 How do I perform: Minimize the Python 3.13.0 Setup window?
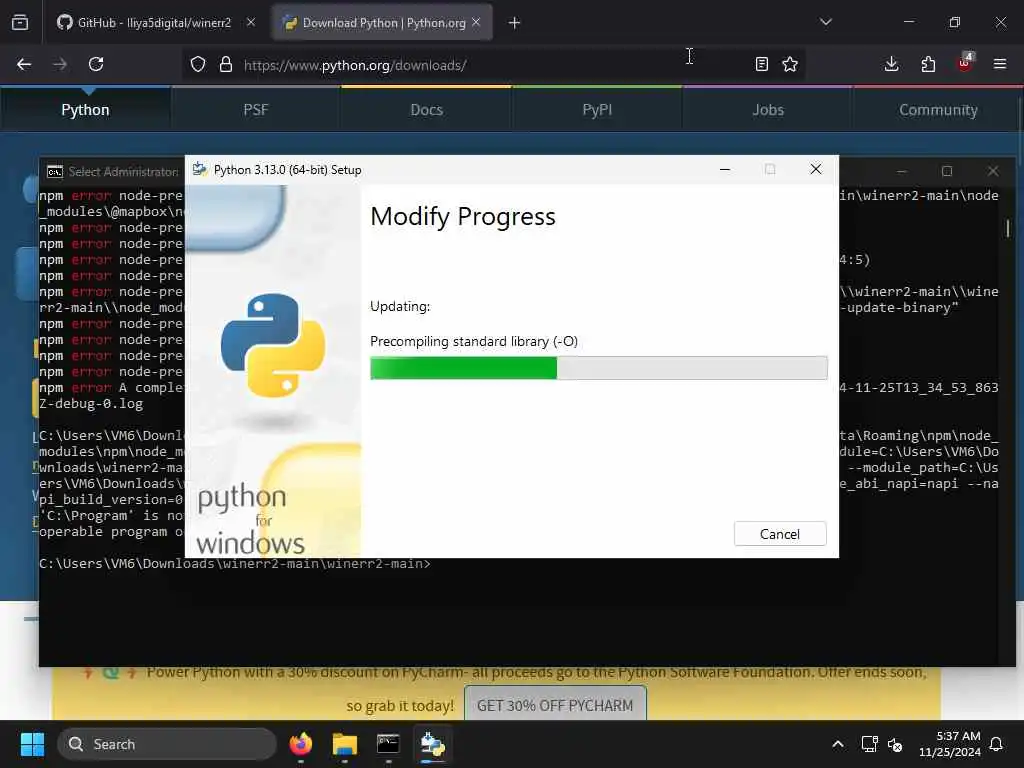(725, 170)
